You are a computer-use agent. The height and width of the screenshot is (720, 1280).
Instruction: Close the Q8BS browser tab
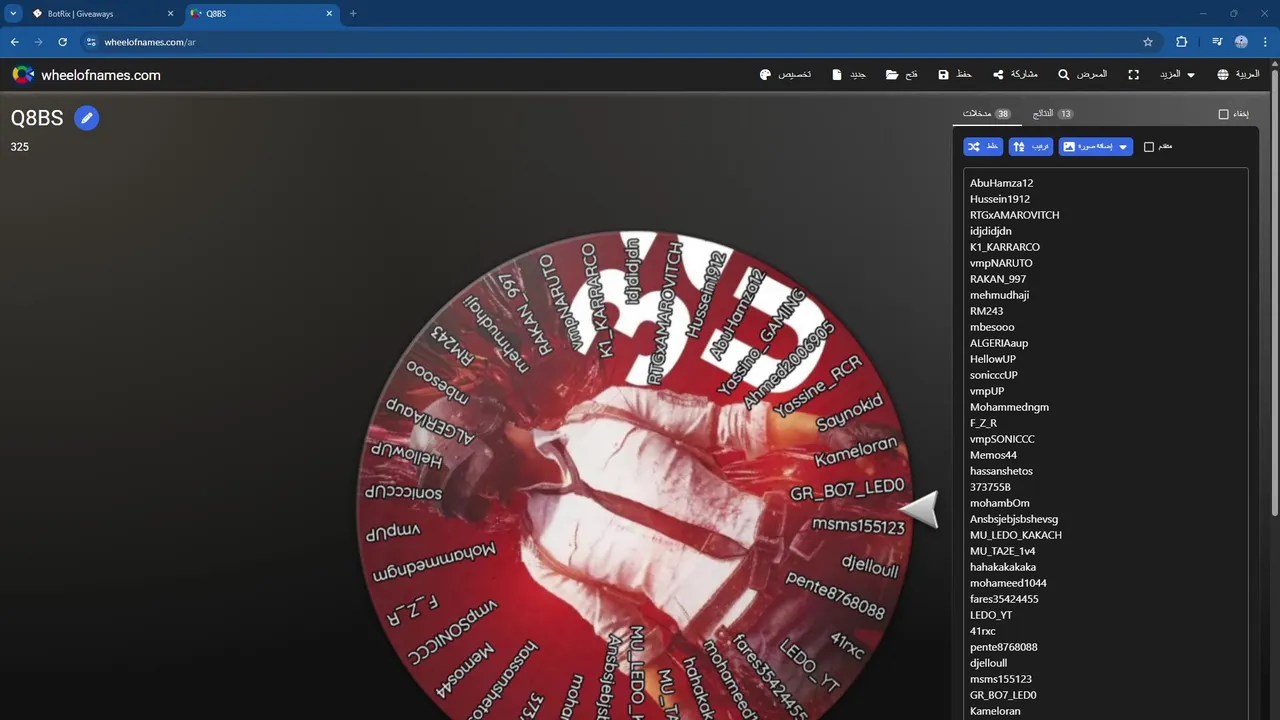[x=329, y=14]
